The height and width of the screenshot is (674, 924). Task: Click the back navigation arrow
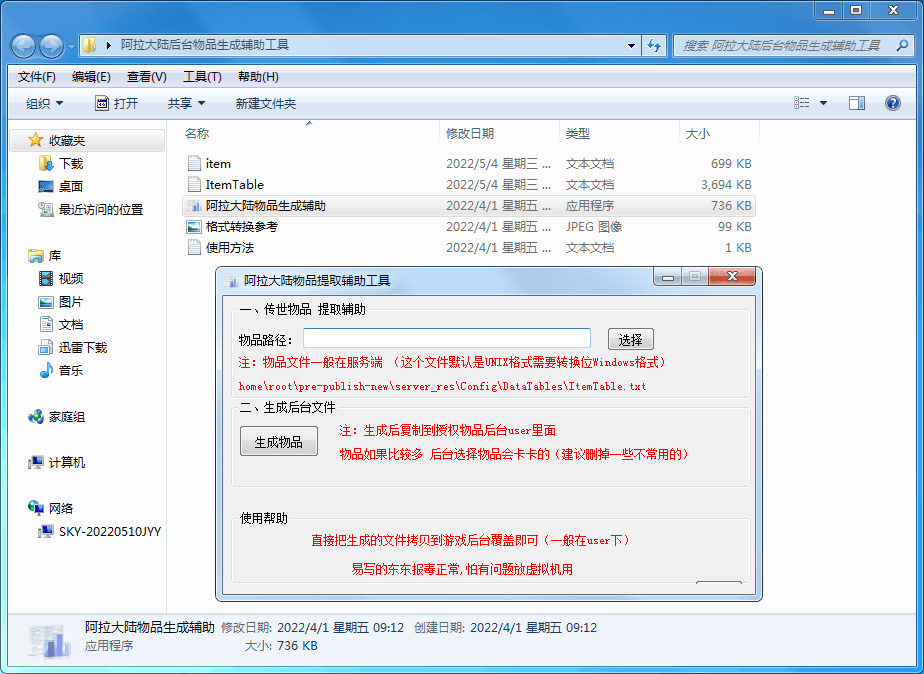(22, 45)
